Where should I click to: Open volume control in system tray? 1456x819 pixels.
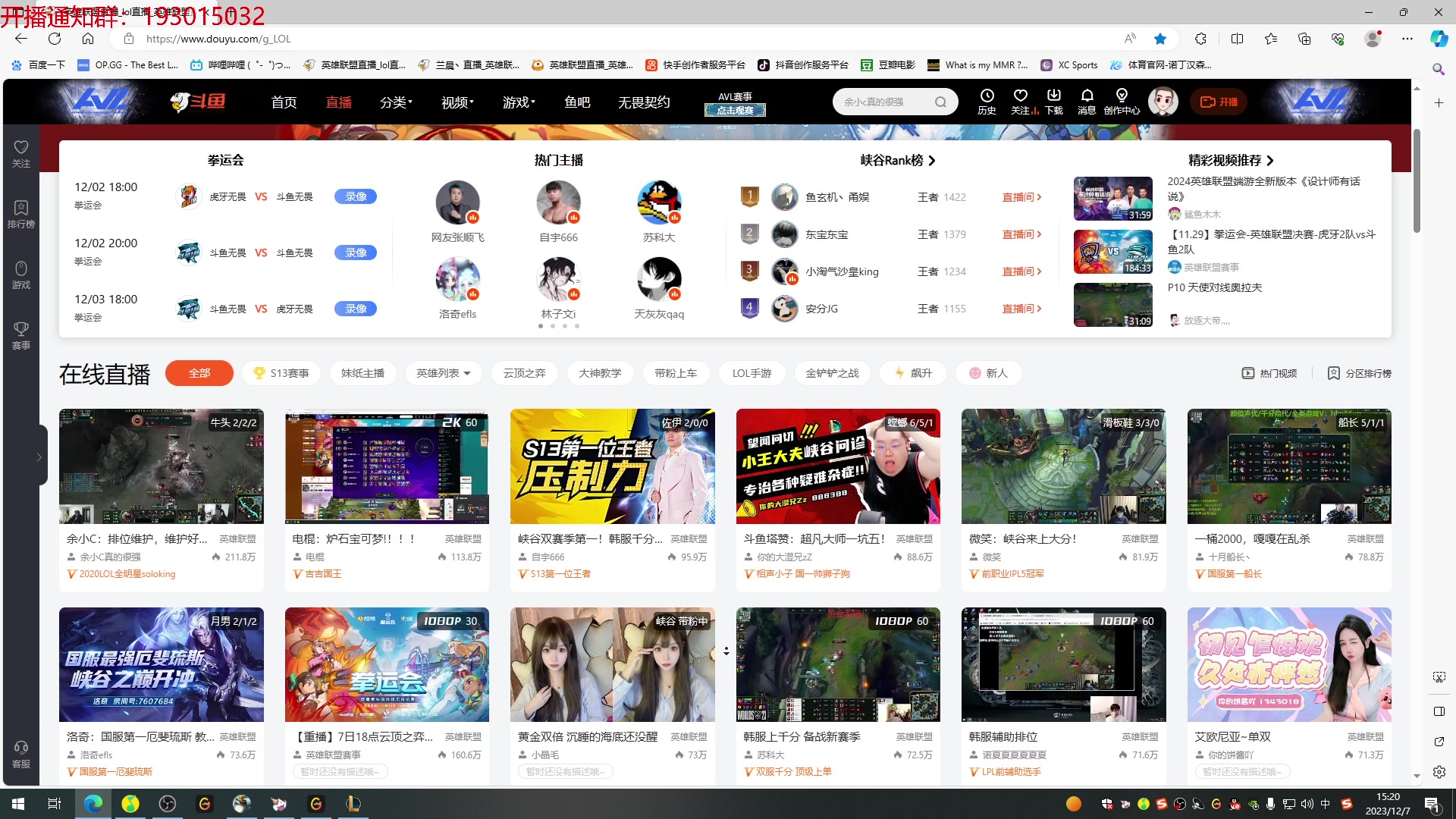pyautogui.click(x=1307, y=804)
